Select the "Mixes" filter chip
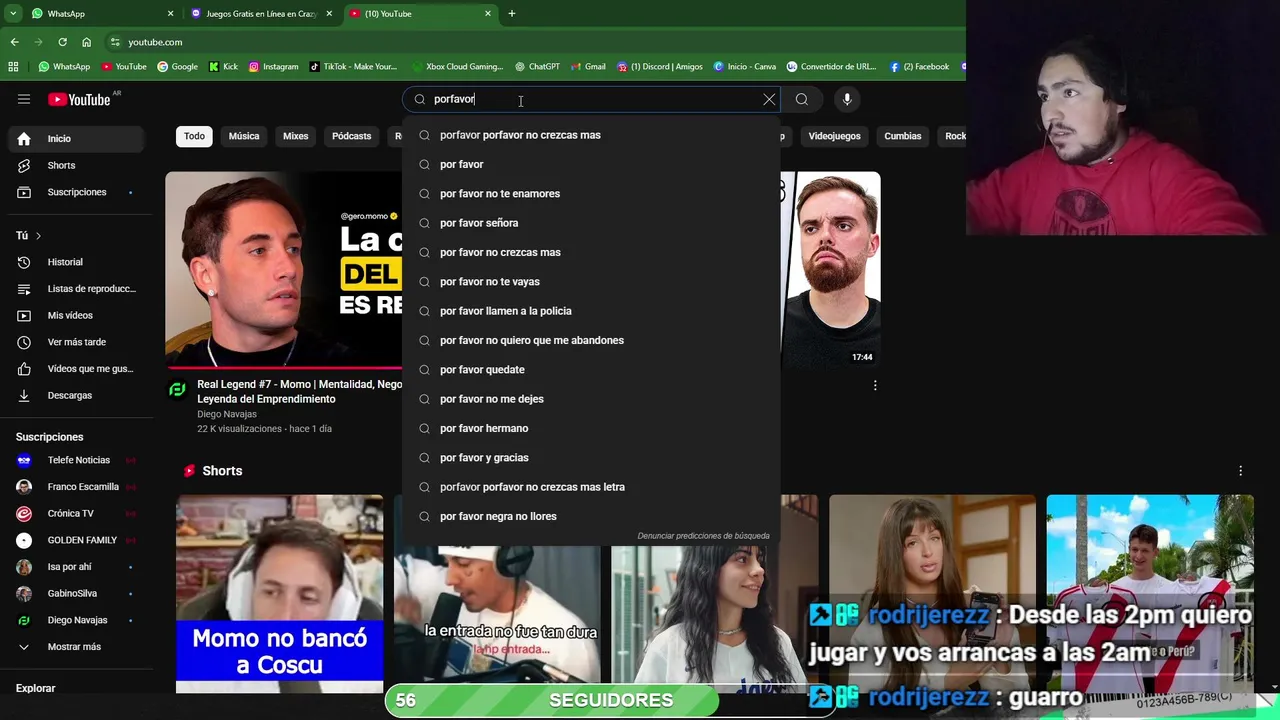This screenshot has width=1280, height=720. pos(296,136)
